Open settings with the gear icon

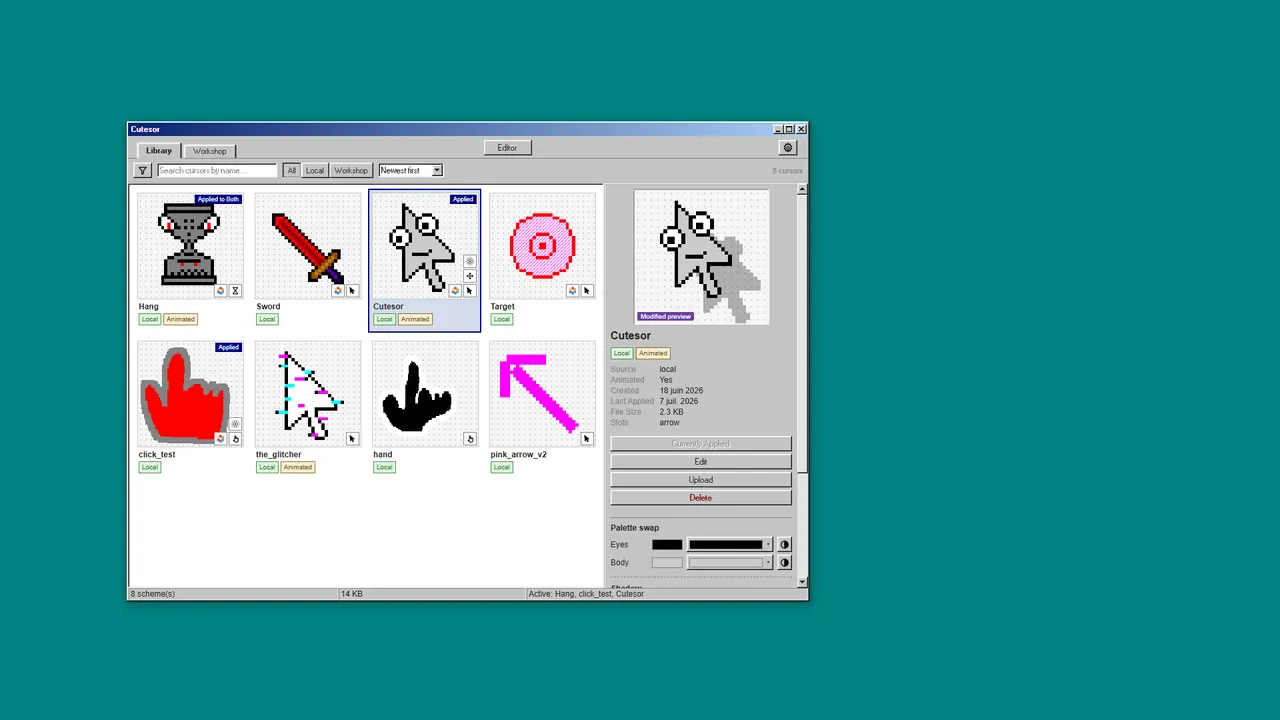[788, 148]
